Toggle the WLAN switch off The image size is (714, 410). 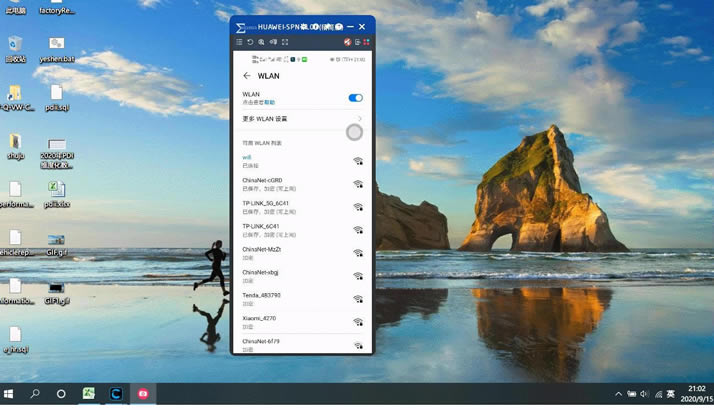click(355, 98)
